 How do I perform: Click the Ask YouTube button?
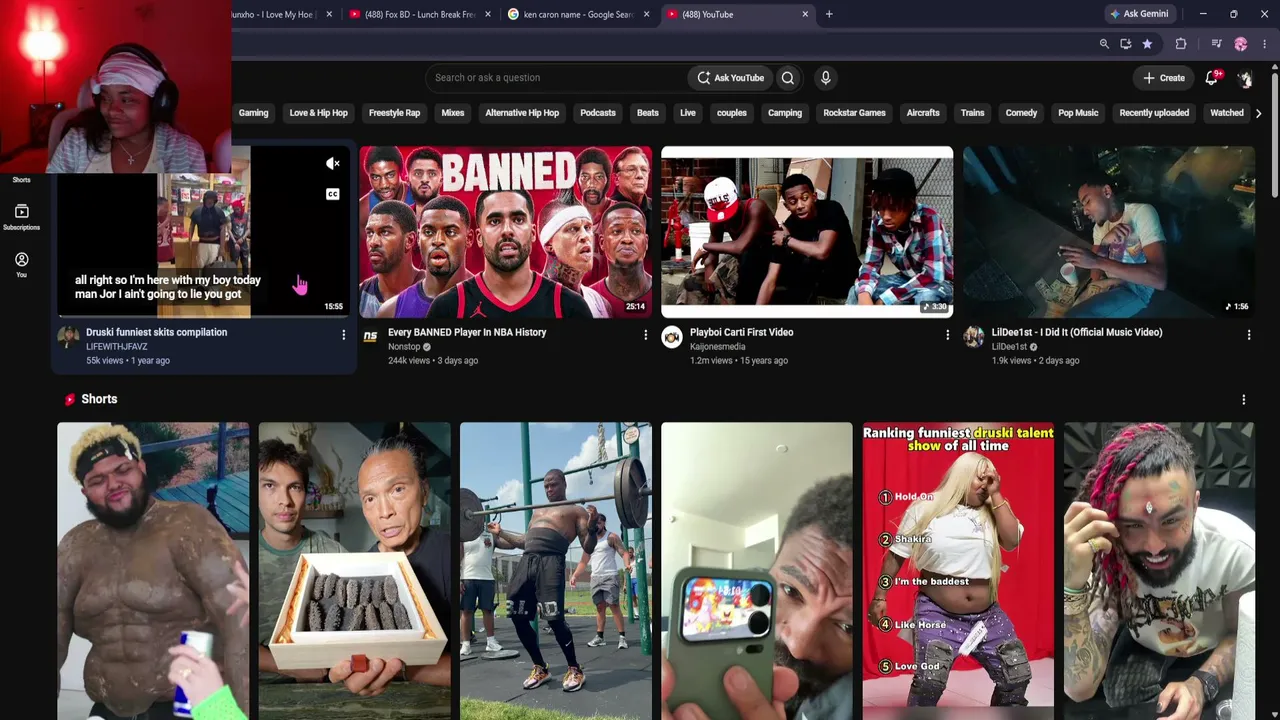click(x=731, y=78)
